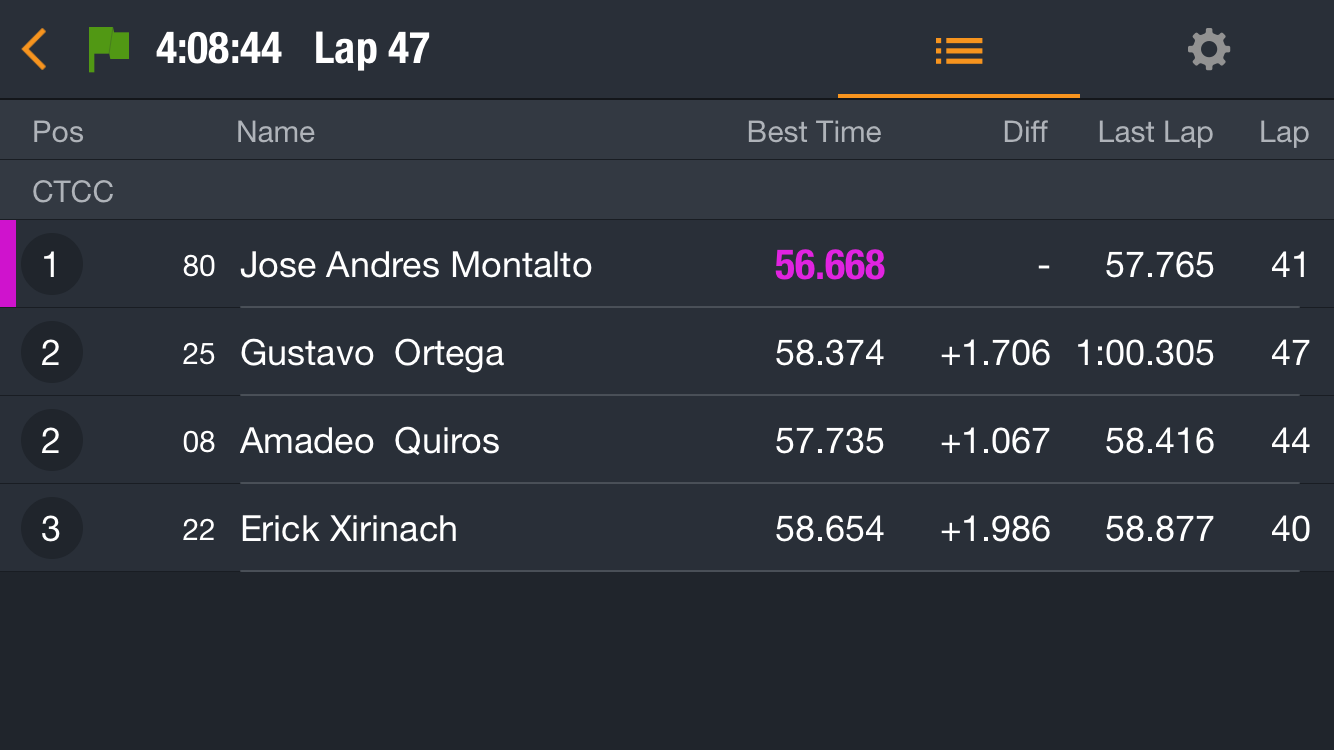Tap the green flag status icon

click(x=109, y=49)
